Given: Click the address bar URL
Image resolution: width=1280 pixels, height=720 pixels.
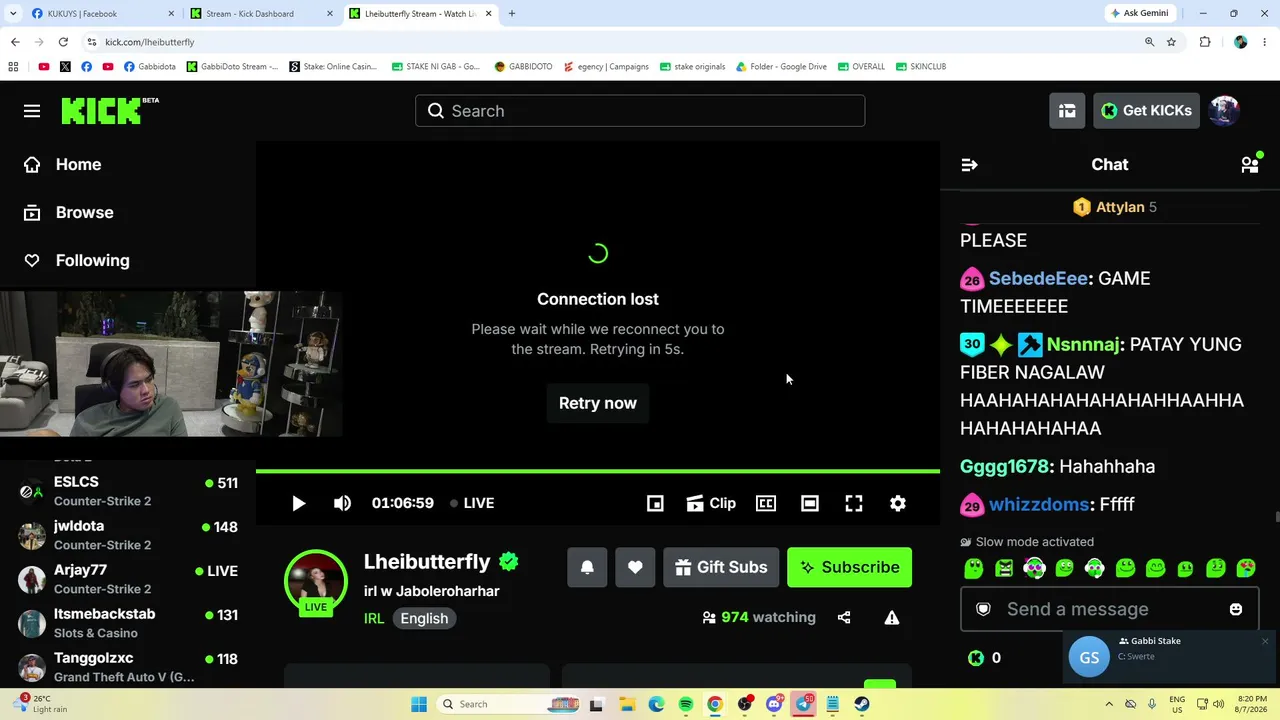Looking at the screenshot, I should [x=150, y=42].
